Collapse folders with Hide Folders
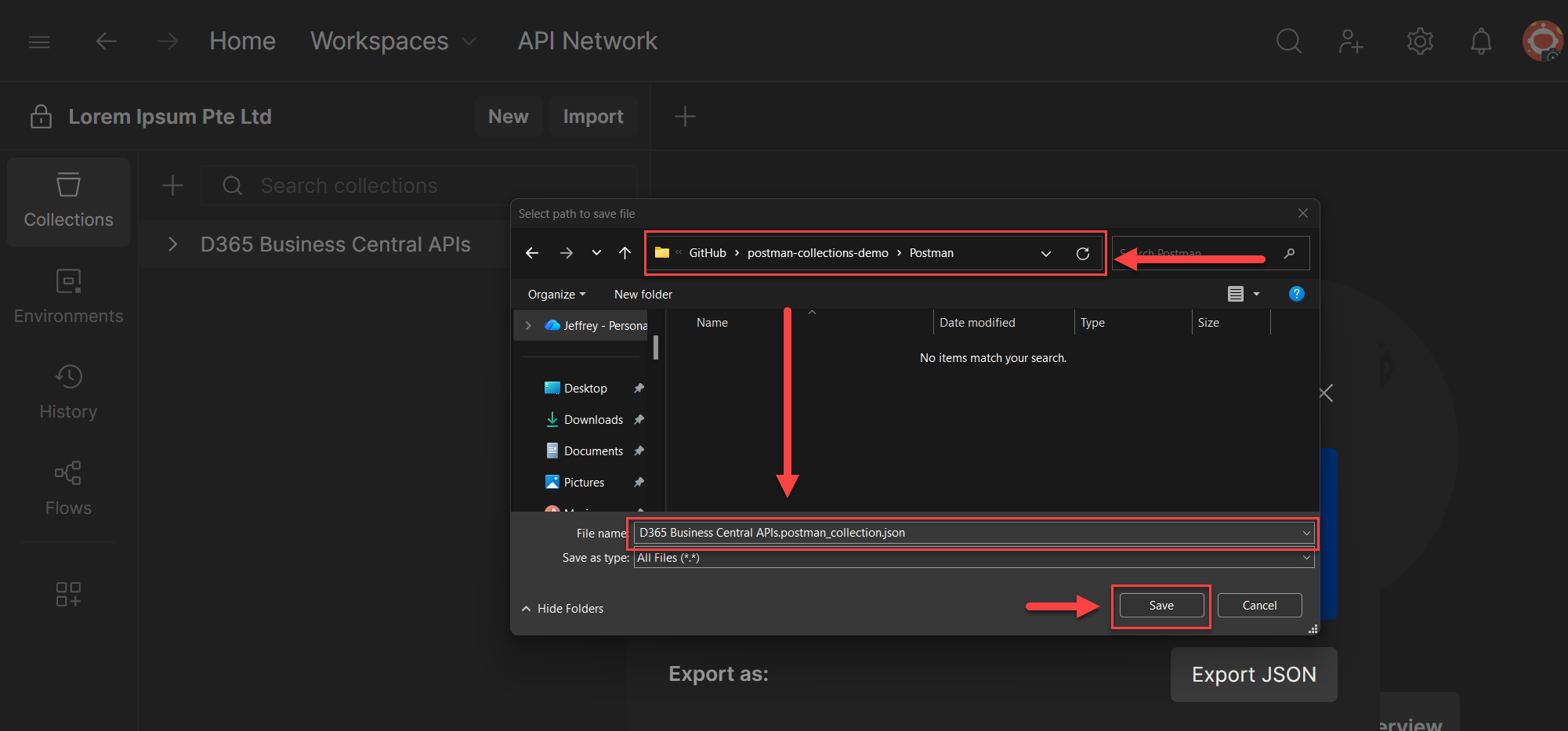This screenshot has height=731, width=1568. (563, 609)
